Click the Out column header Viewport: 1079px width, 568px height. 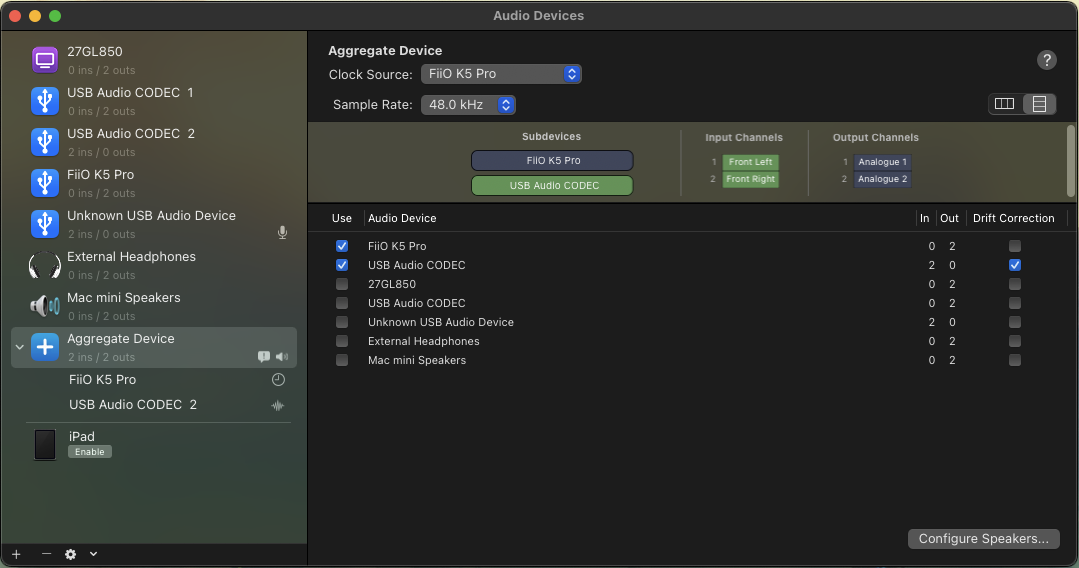[x=949, y=218]
